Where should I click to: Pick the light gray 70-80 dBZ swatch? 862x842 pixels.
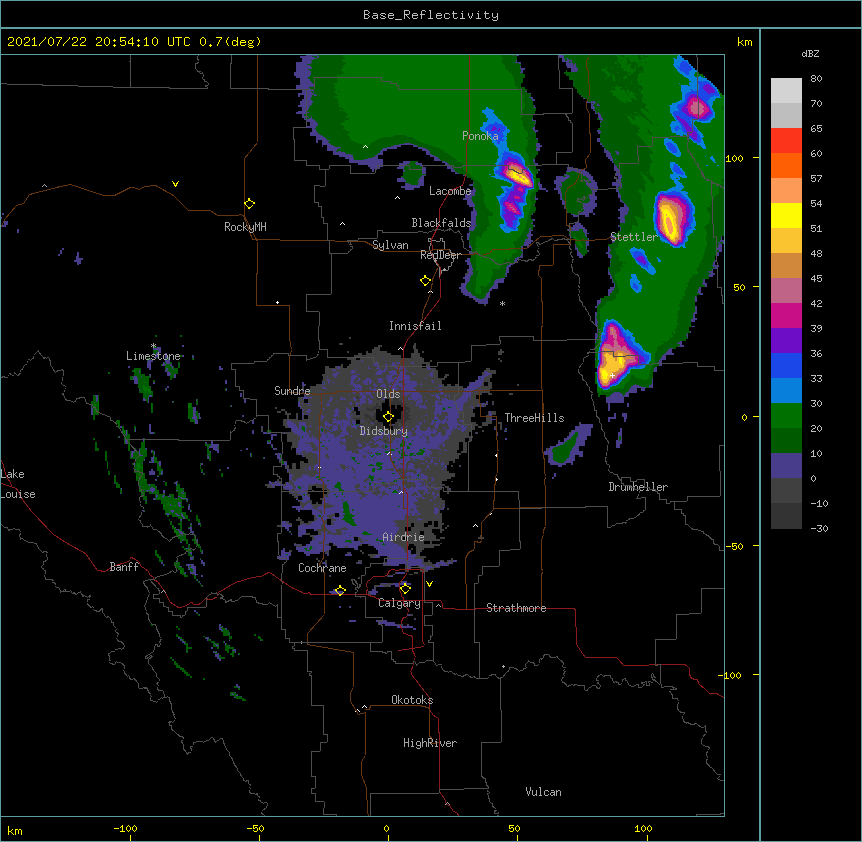[786, 91]
